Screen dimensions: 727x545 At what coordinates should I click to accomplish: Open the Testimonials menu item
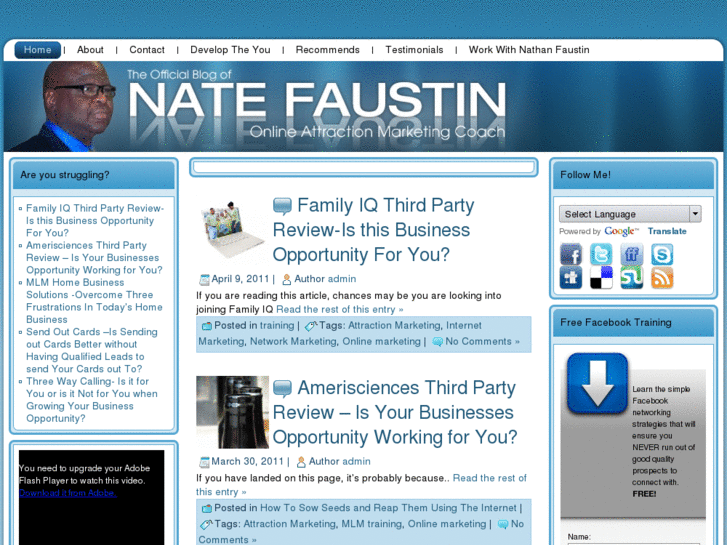tap(414, 50)
